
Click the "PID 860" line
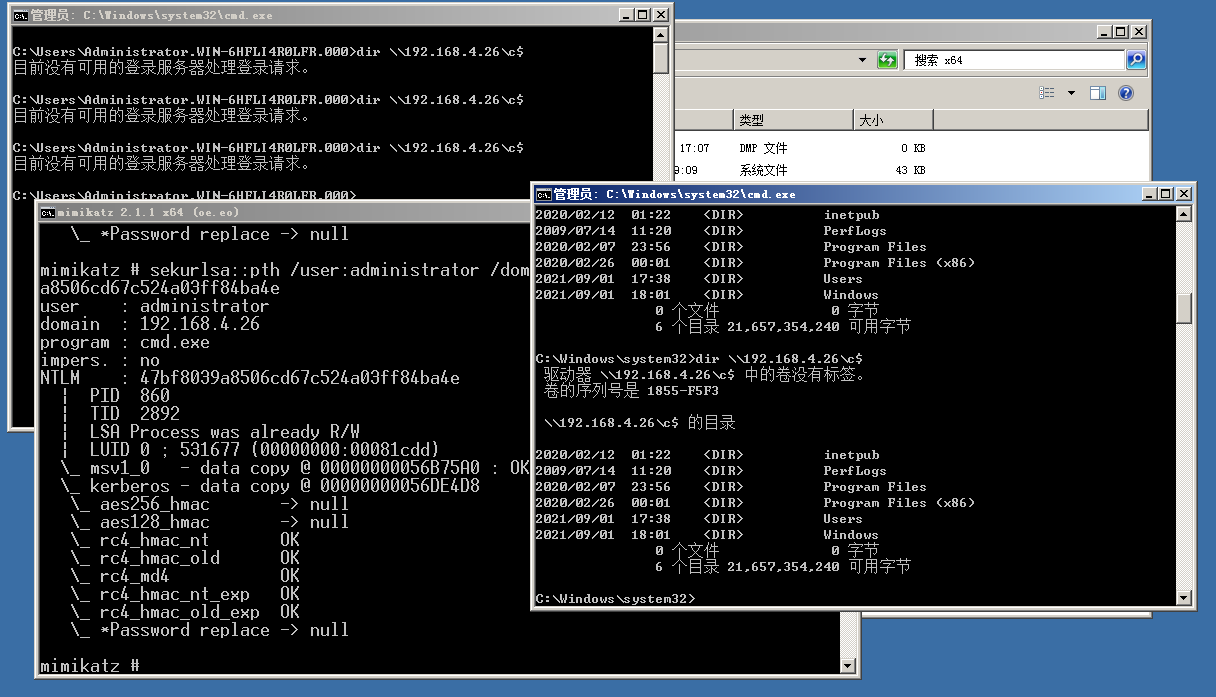(x=130, y=396)
